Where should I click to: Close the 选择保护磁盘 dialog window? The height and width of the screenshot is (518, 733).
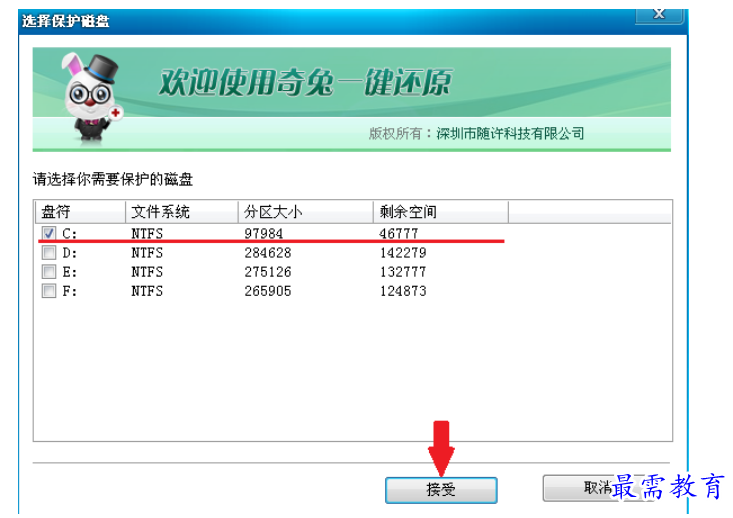pyautogui.click(x=659, y=14)
